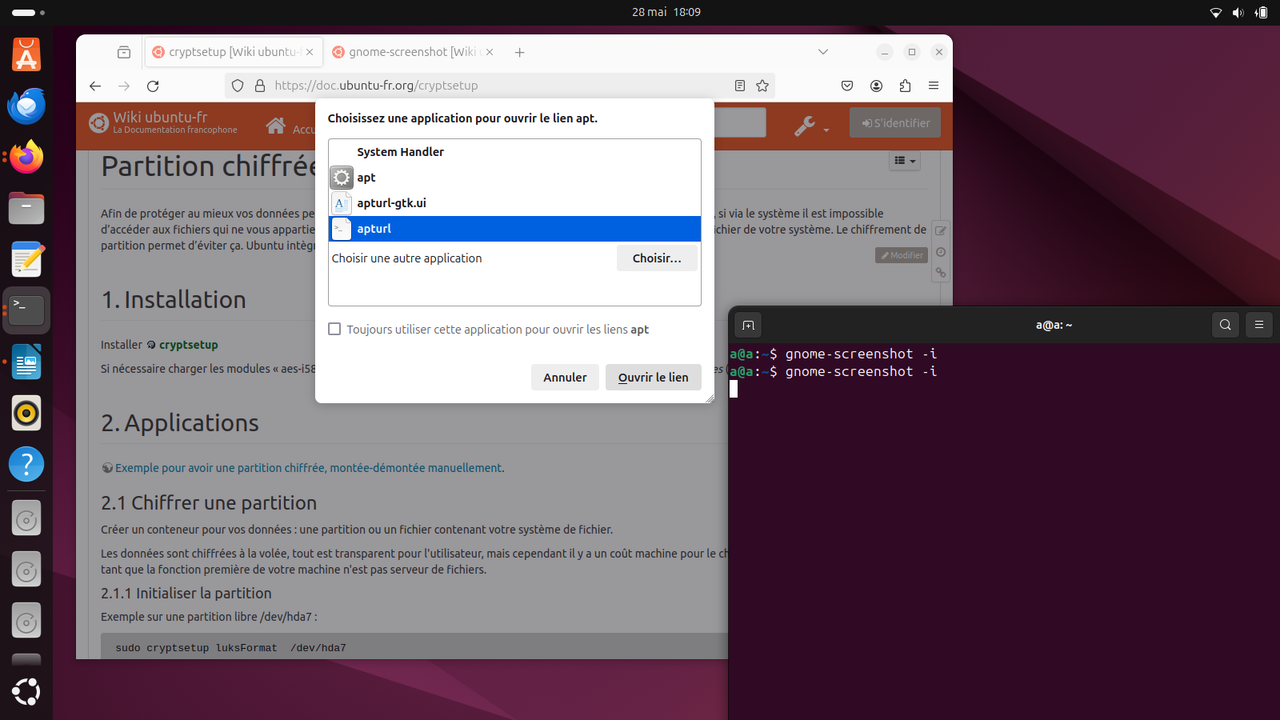
Task: Select the highlighted apturl entry
Action: coord(515,228)
